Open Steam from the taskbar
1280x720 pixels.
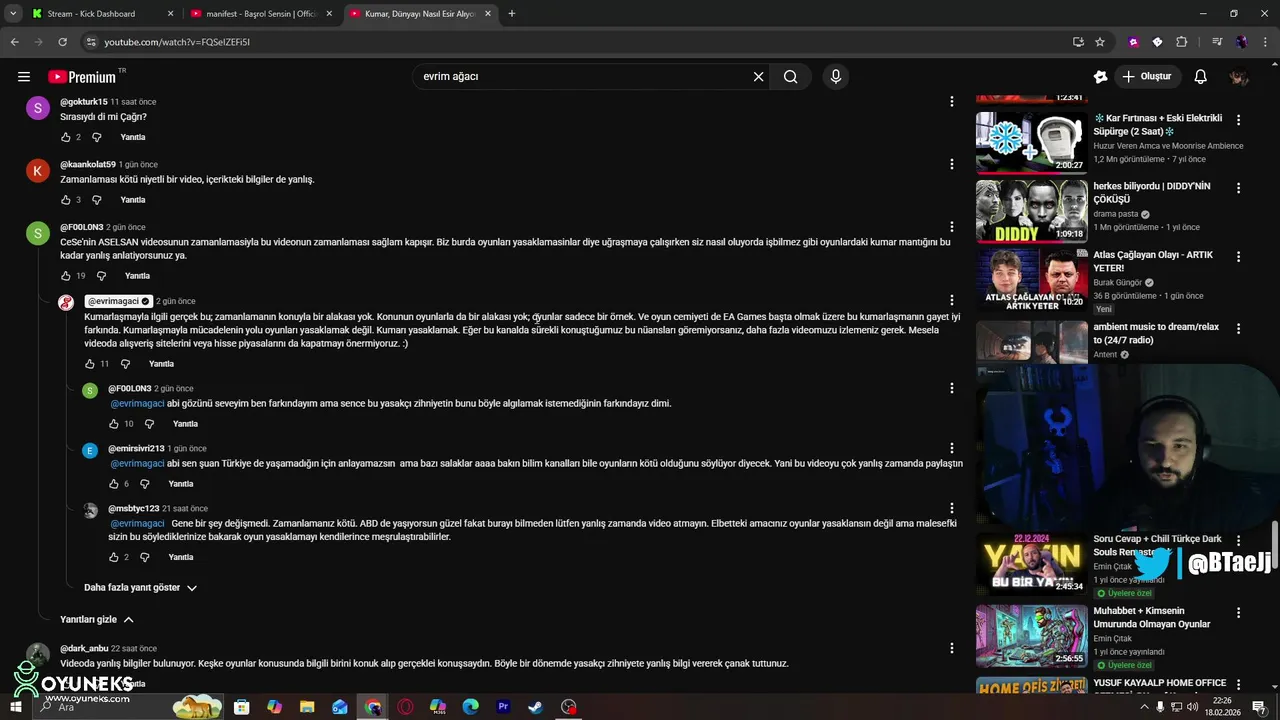[536, 707]
